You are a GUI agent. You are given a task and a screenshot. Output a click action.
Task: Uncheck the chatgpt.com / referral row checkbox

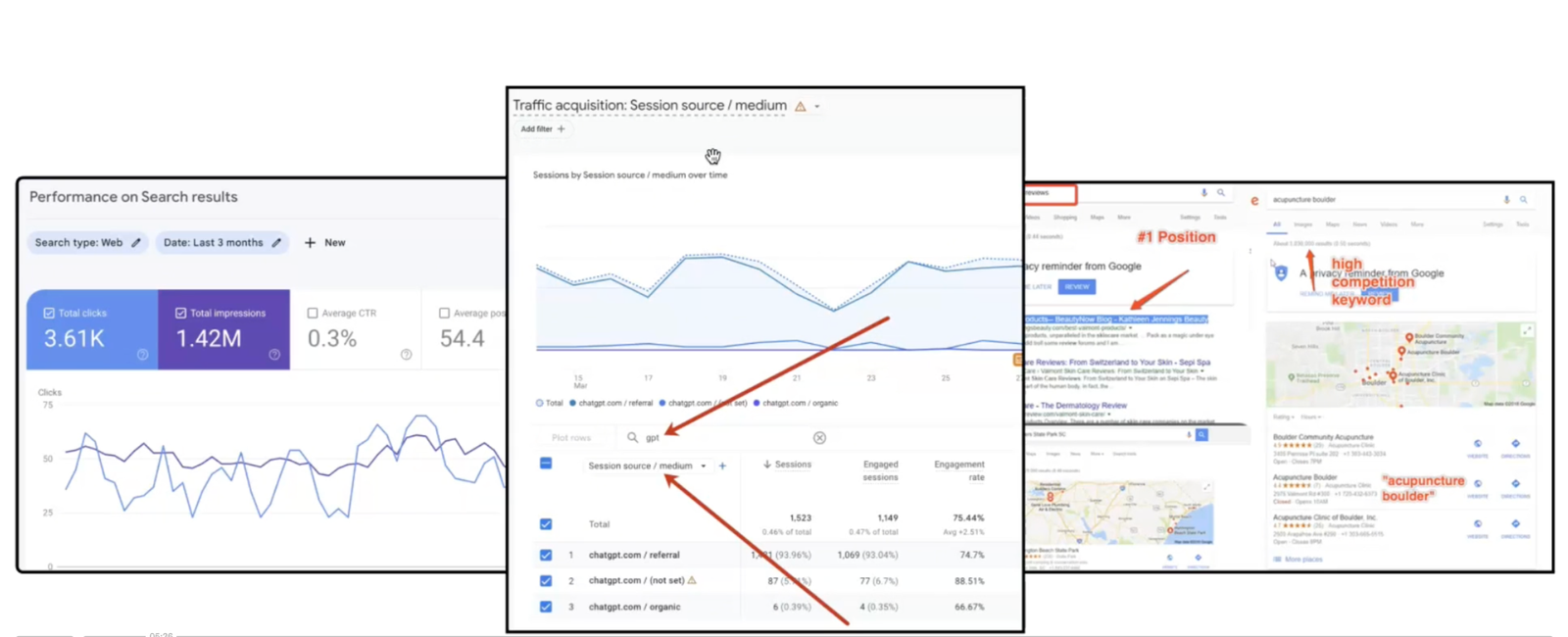click(x=546, y=555)
